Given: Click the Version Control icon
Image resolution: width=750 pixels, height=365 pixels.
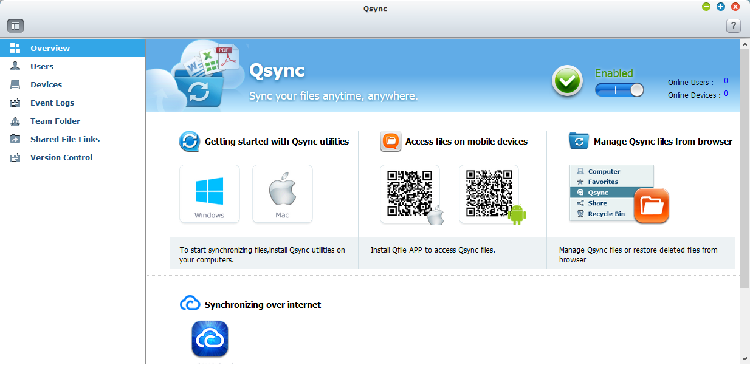Looking at the screenshot, I should [x=15, y=157].
